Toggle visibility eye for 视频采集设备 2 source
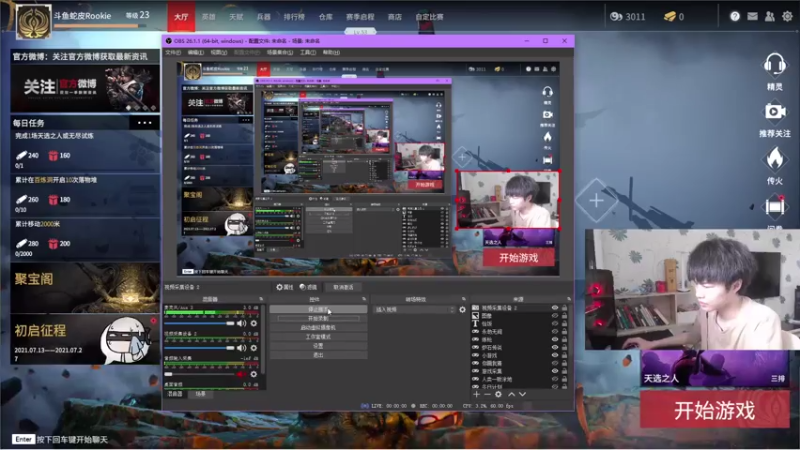 555,308
